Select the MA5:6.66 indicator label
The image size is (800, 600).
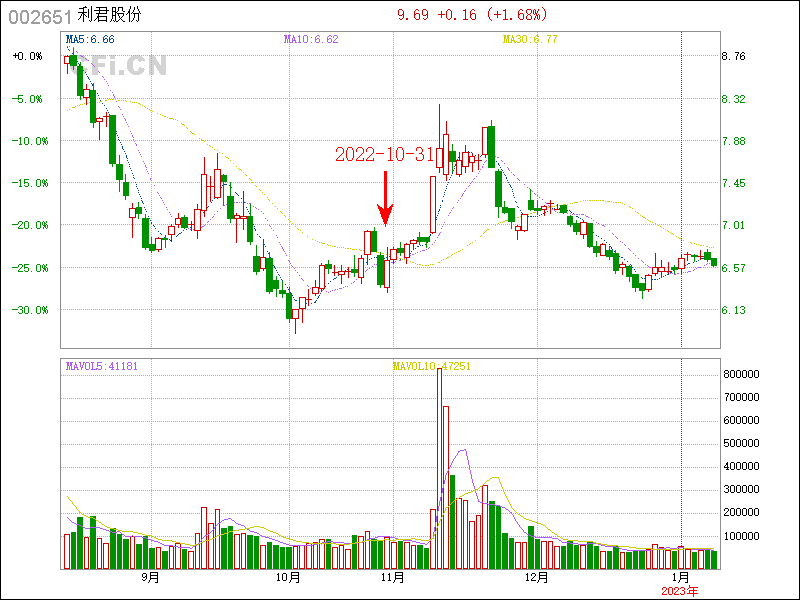click(x=90, y=39)
